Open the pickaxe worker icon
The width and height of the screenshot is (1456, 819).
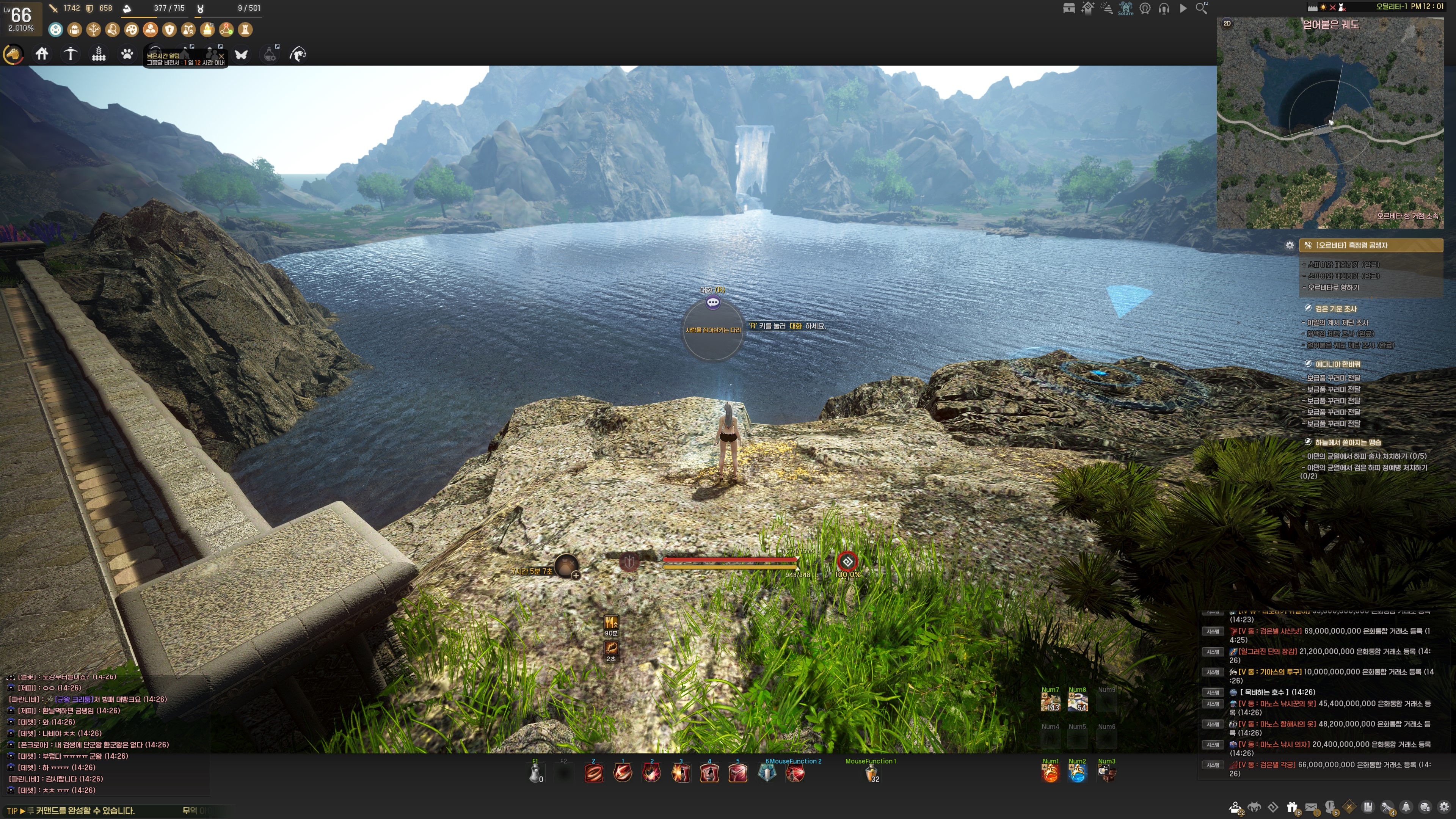[x=70, y=54]
